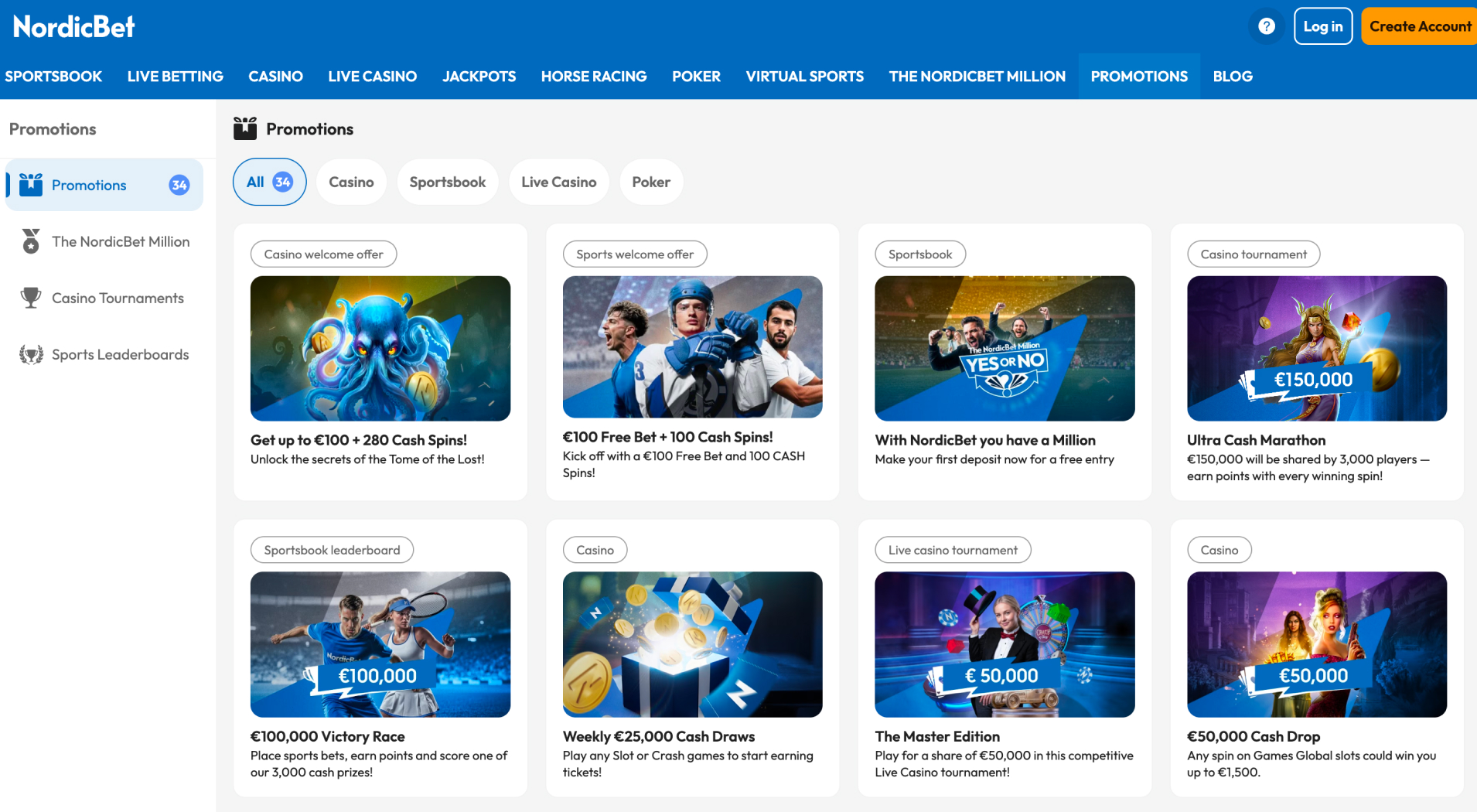Select PROMOTIONS in top navigation
This screenshot has height=812, width=1477.
click(x=1139, y=77)
